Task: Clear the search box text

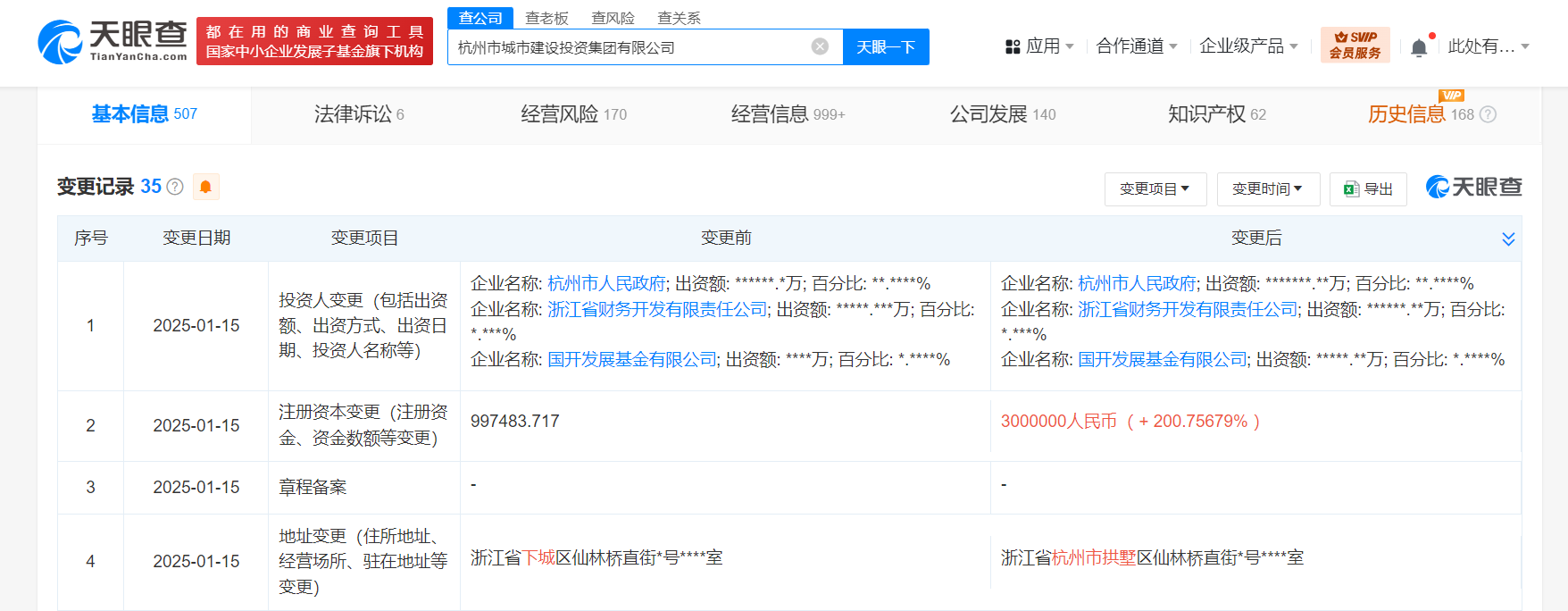Action: pos(820,46)
